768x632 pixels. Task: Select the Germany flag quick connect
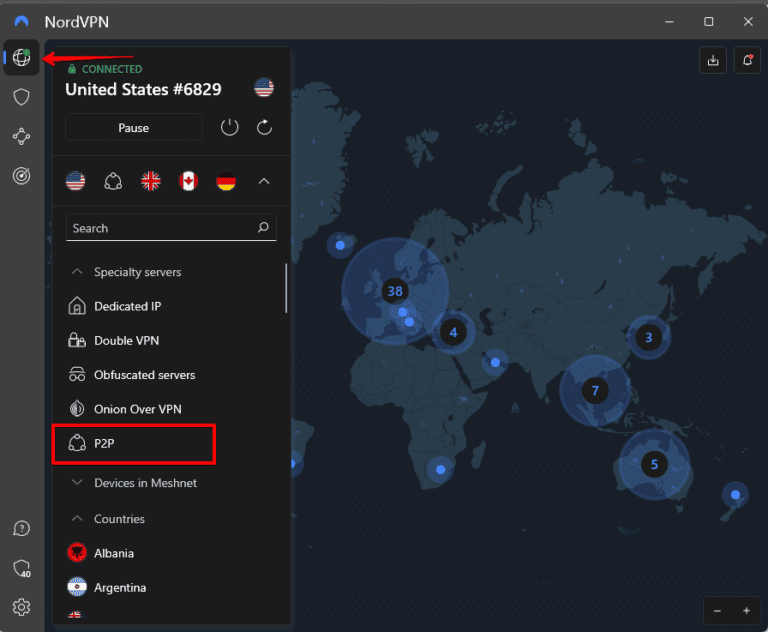coord(227,181)
